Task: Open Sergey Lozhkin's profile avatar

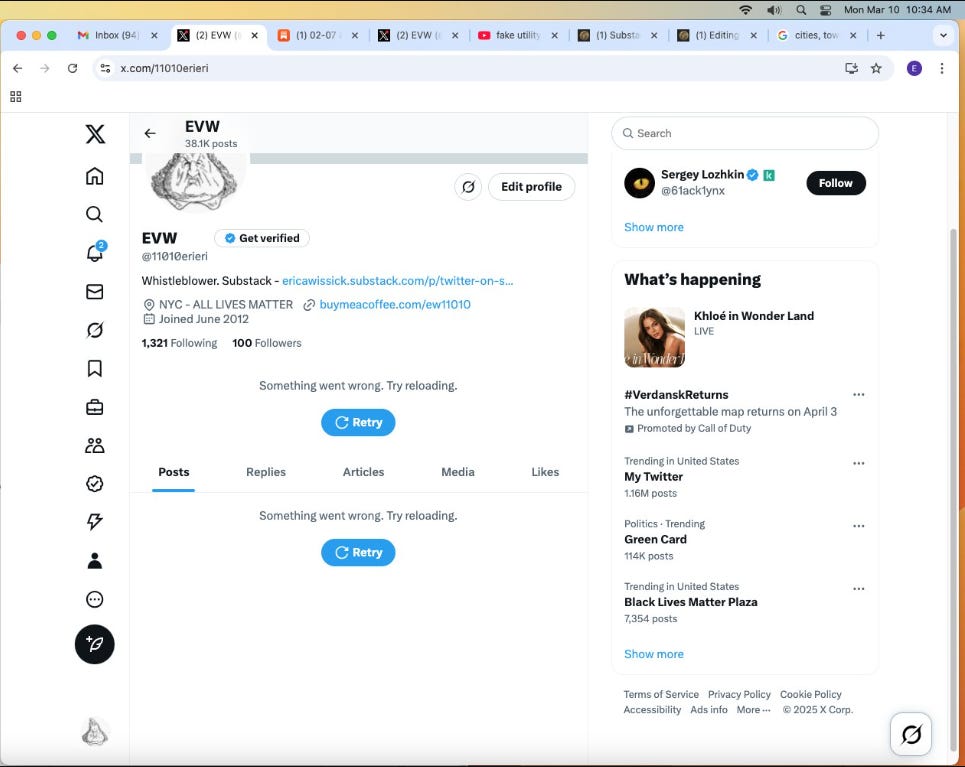Action: (639, 183)
